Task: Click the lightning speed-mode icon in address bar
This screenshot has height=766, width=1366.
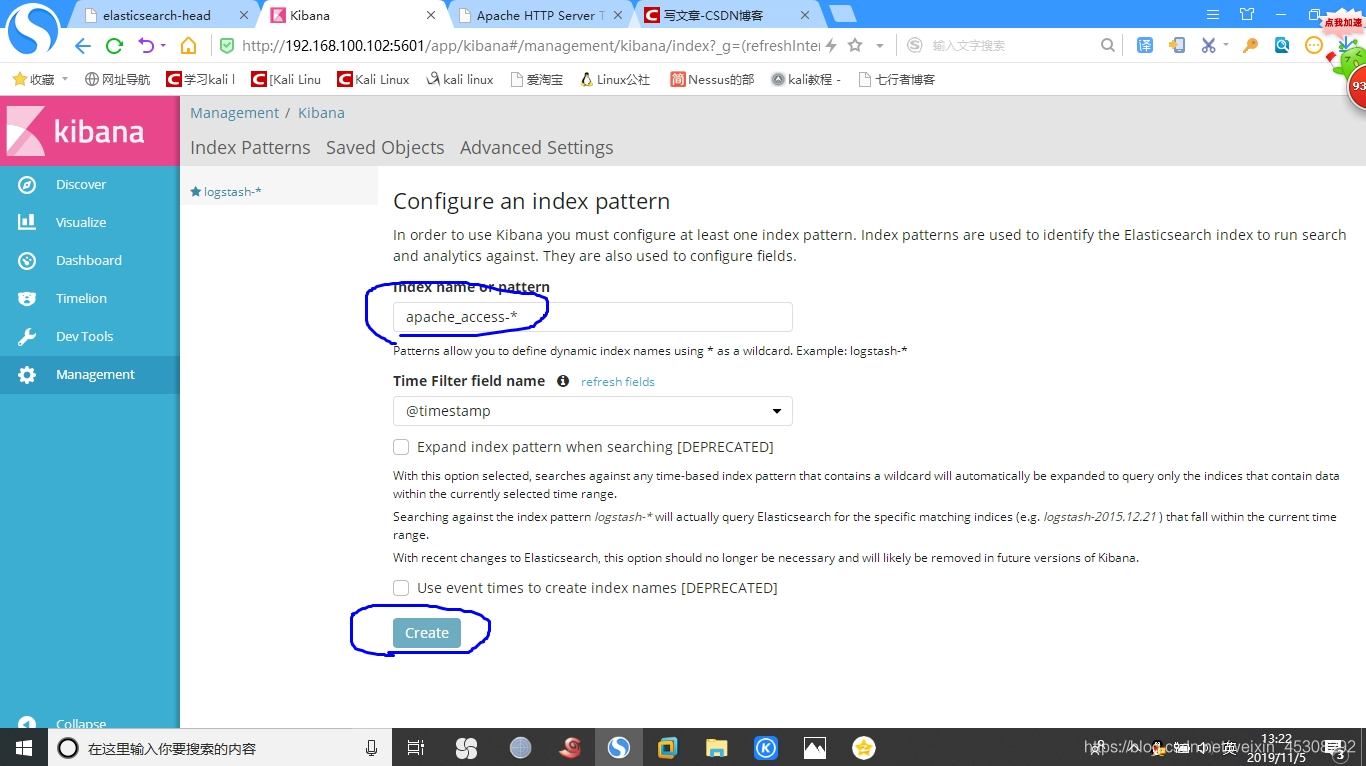Action: (831, 45)
